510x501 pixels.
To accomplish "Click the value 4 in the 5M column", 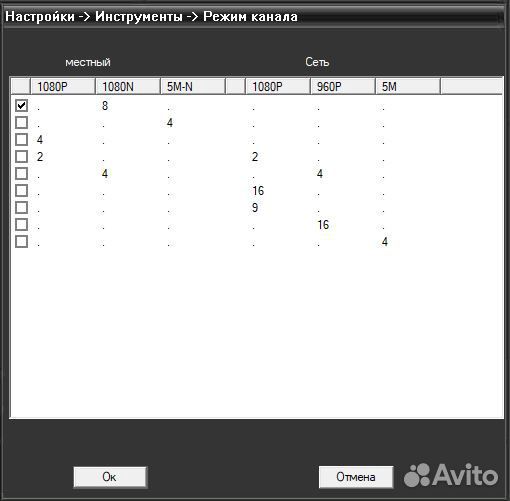I will 385,242.
